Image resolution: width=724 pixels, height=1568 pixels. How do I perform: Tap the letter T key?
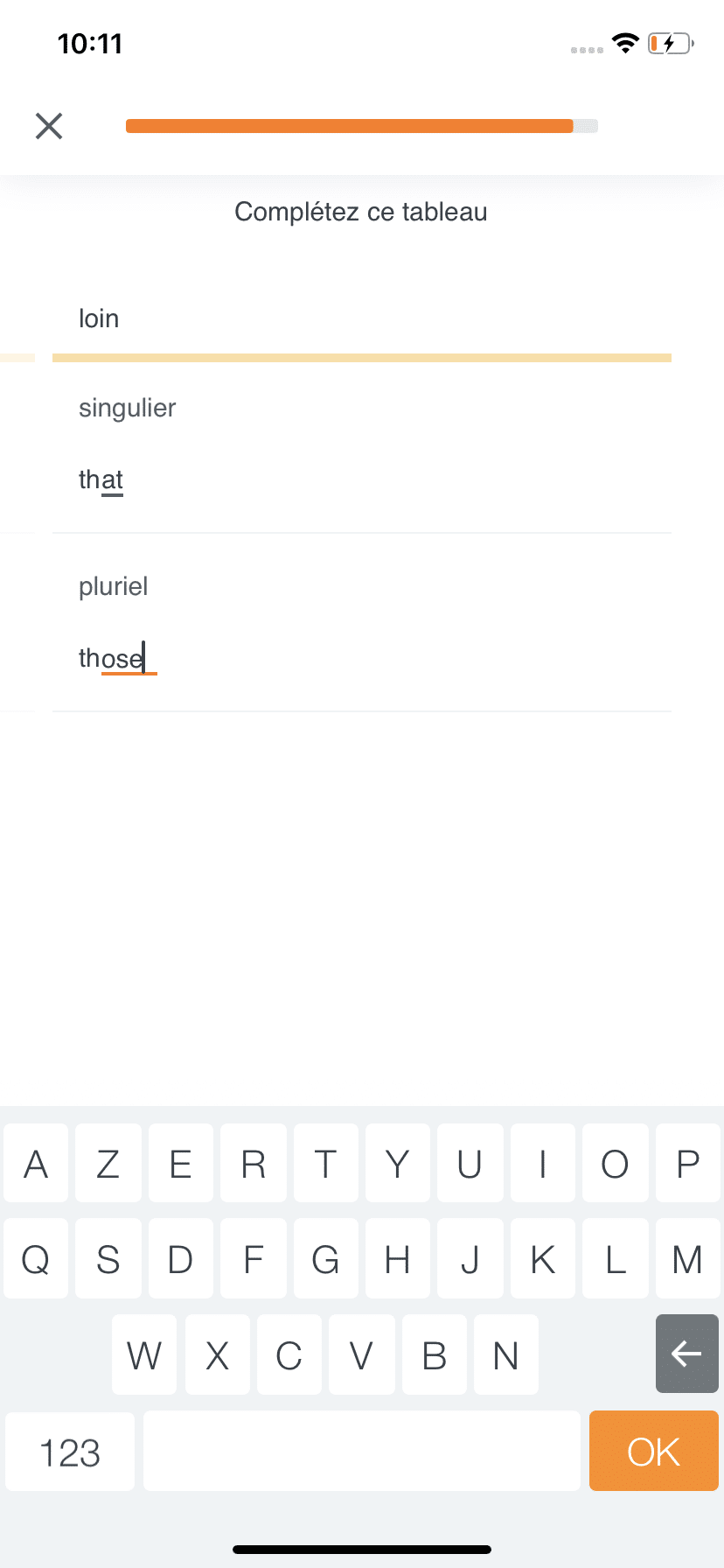tap(326, 1163)
